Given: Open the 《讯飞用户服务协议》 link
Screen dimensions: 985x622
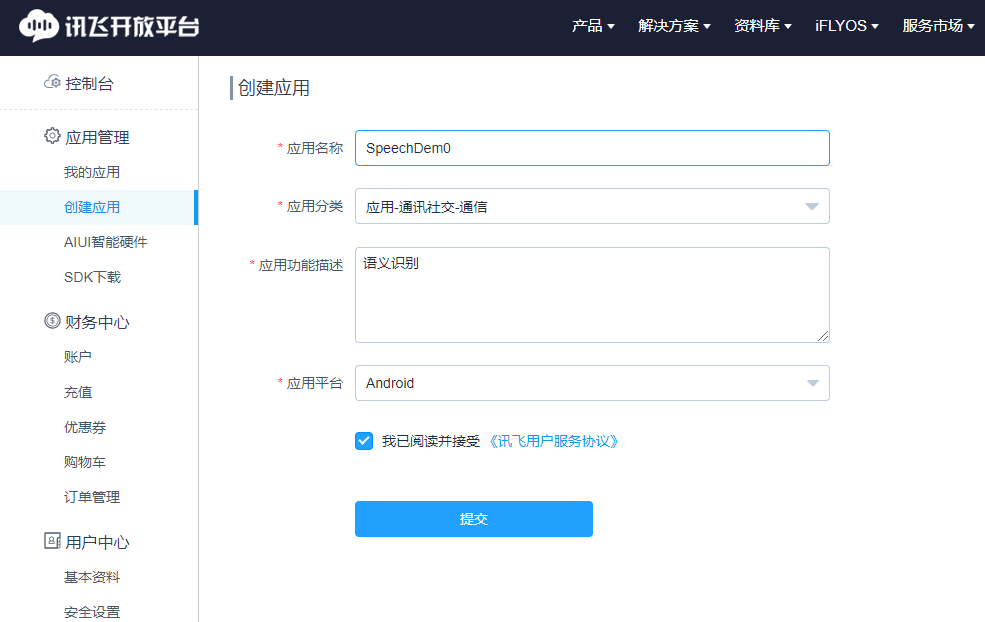Looking at the screenshot, I should pyautogui.click(x=553, y=442).
